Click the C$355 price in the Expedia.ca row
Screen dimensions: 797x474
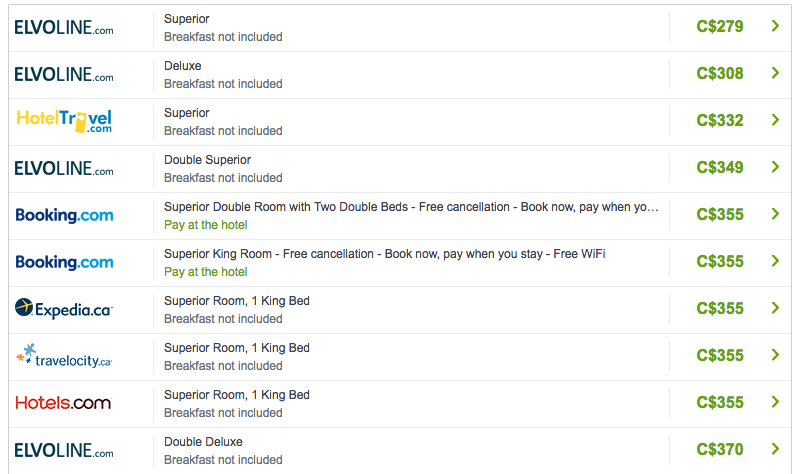point(720,308)
